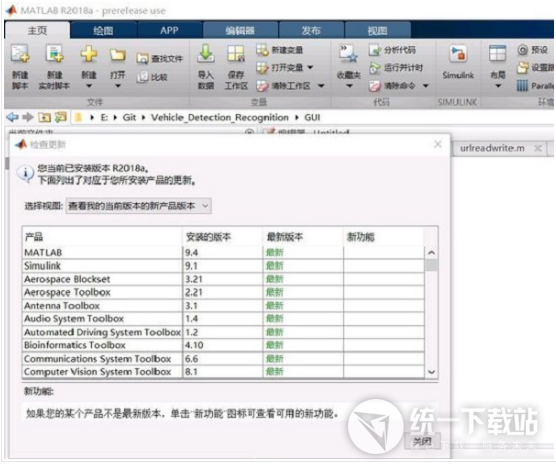
Task: Click New Variable (新建变量) icon
Action: (x=262, y=50)
